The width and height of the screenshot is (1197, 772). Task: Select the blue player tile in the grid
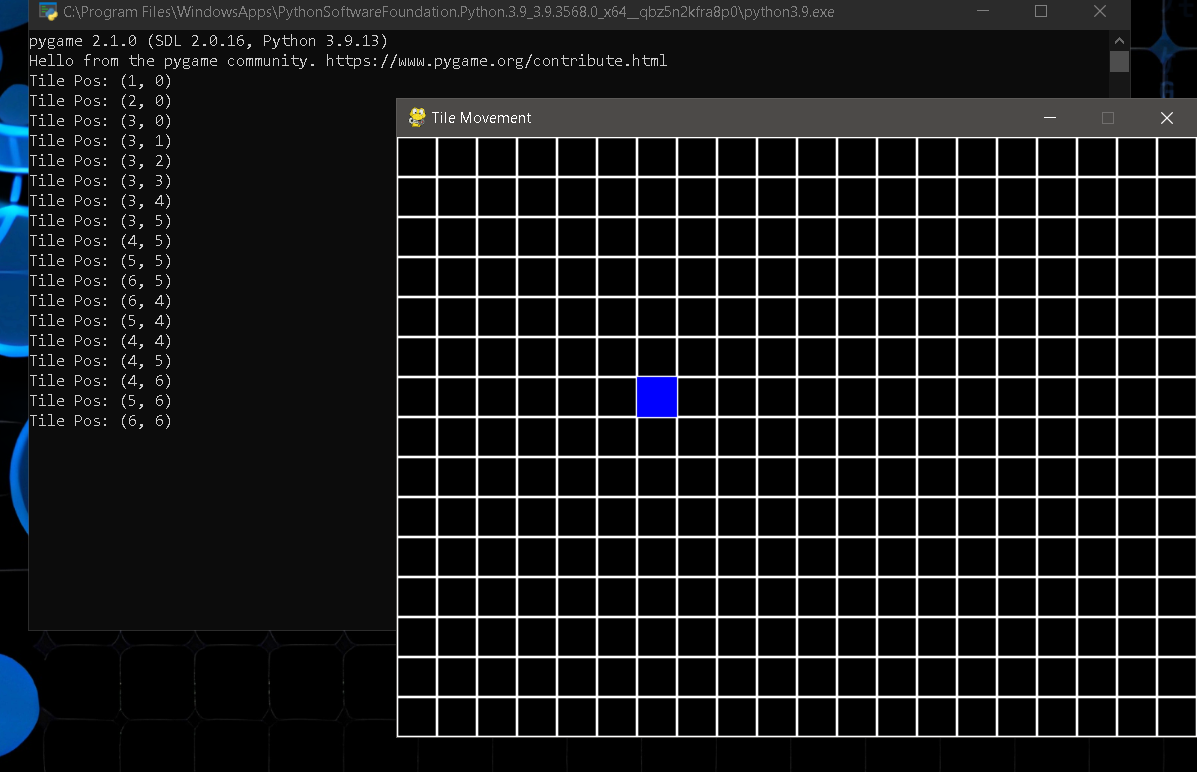pyautogui.click(x=657, y=397)
